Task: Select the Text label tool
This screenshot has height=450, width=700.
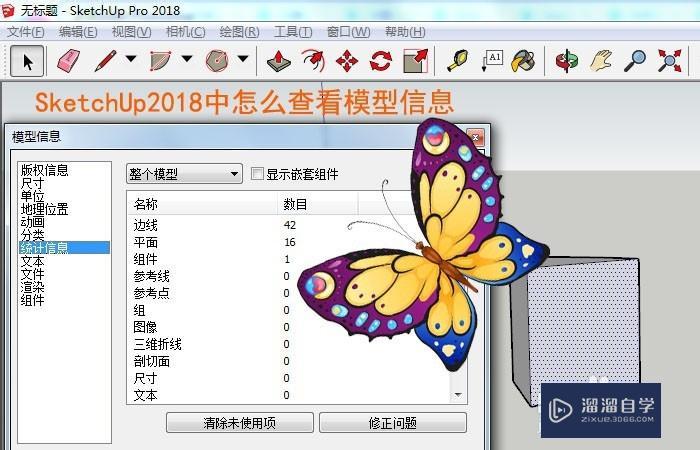Action: click(492, 61)
